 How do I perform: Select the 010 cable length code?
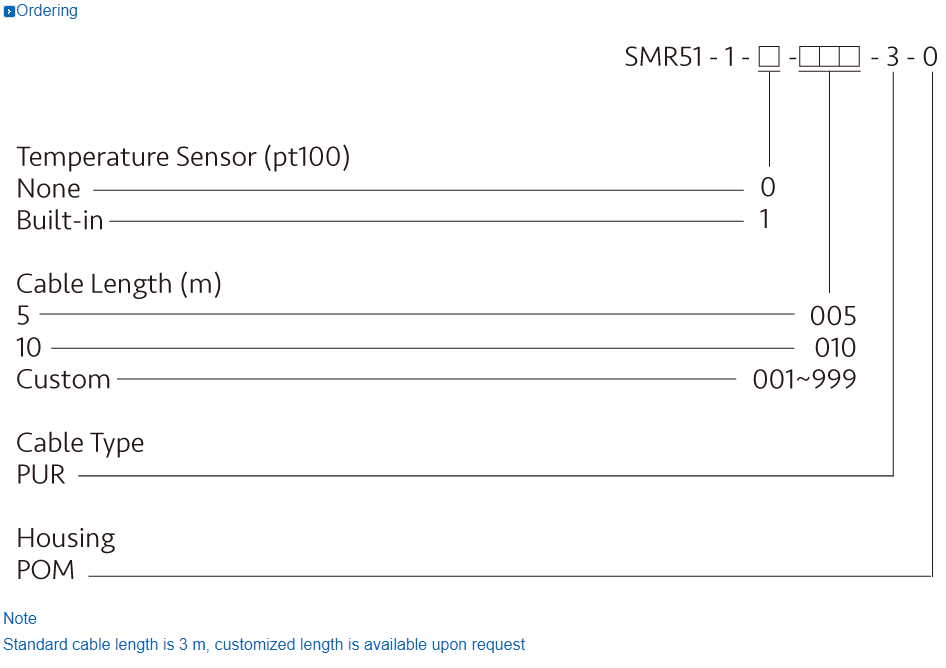834,348
